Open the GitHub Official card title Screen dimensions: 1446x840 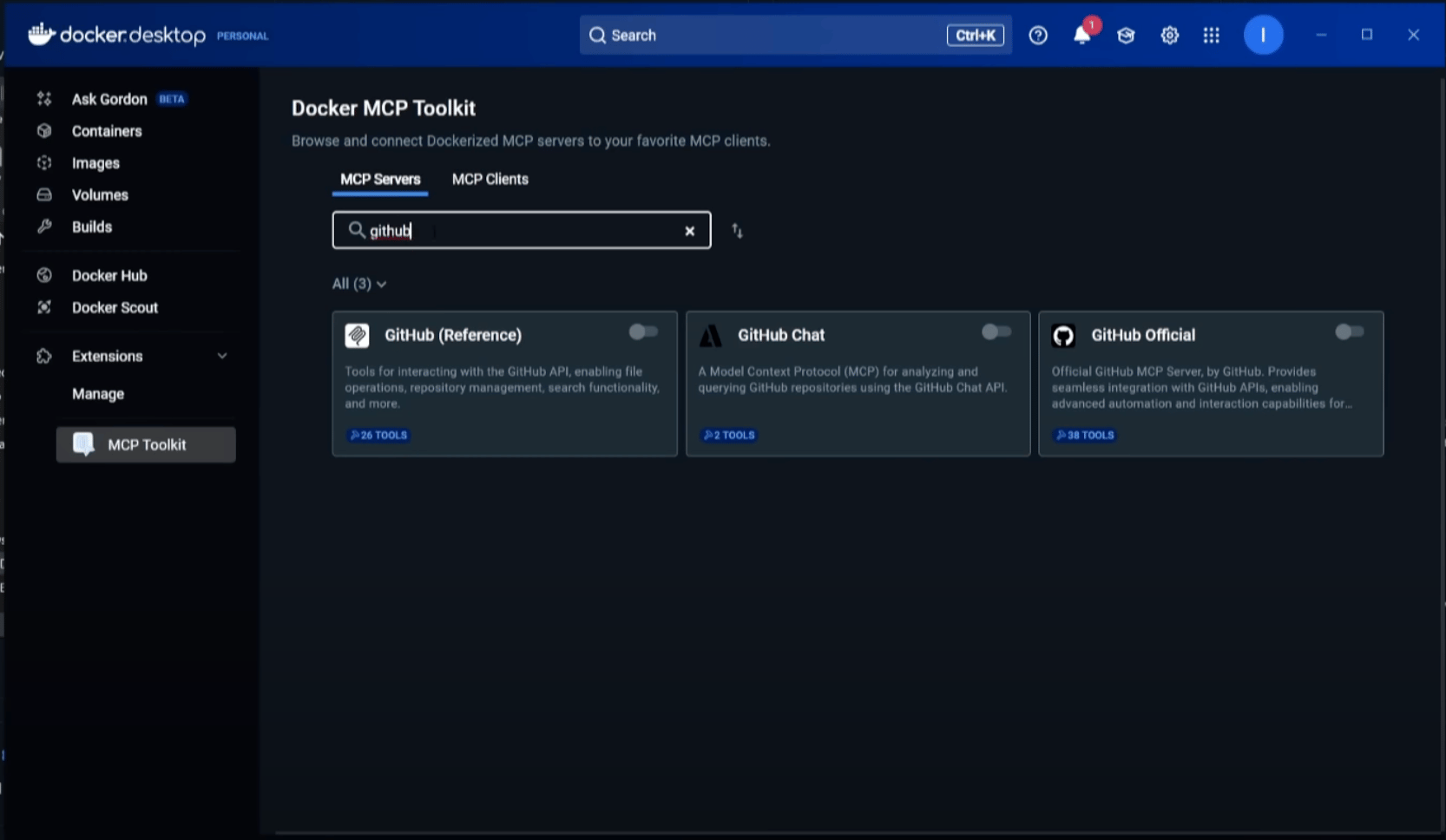1143,335
